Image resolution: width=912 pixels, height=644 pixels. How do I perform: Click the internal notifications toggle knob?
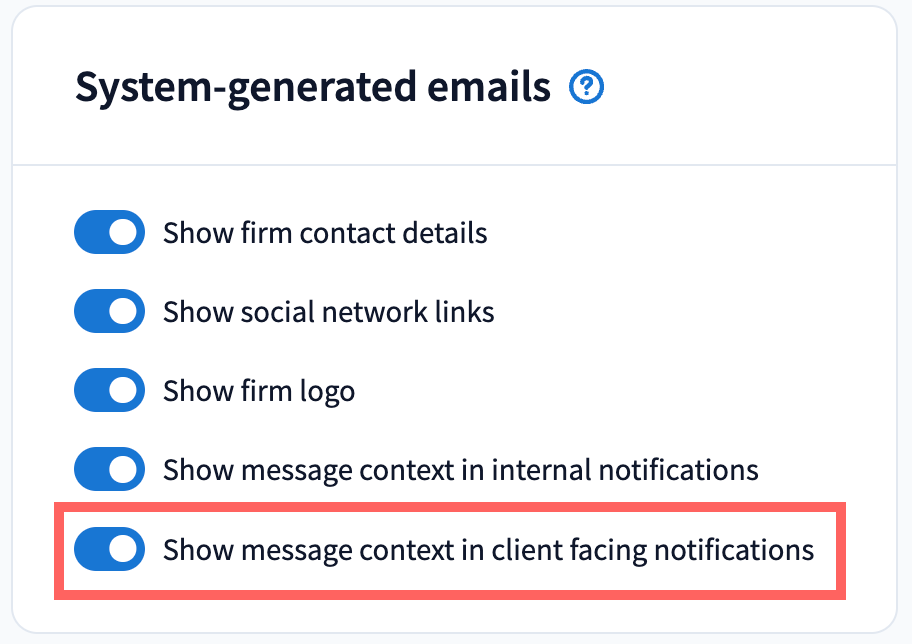click(125, 469)
